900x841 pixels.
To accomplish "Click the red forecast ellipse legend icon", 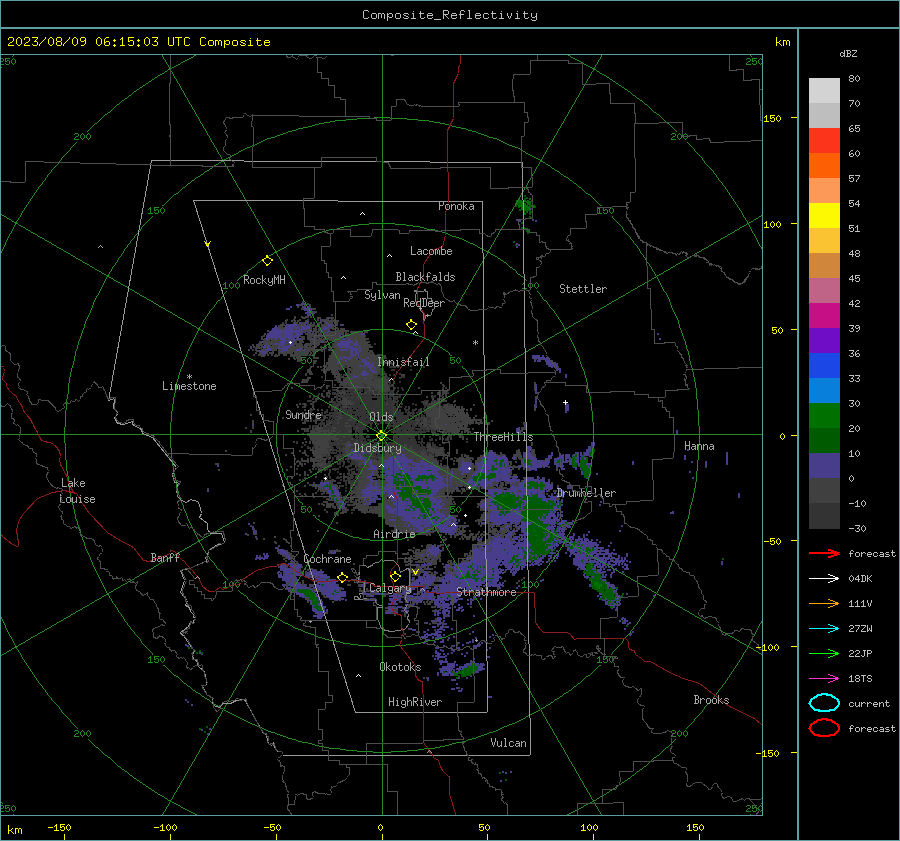I will 824,728.
